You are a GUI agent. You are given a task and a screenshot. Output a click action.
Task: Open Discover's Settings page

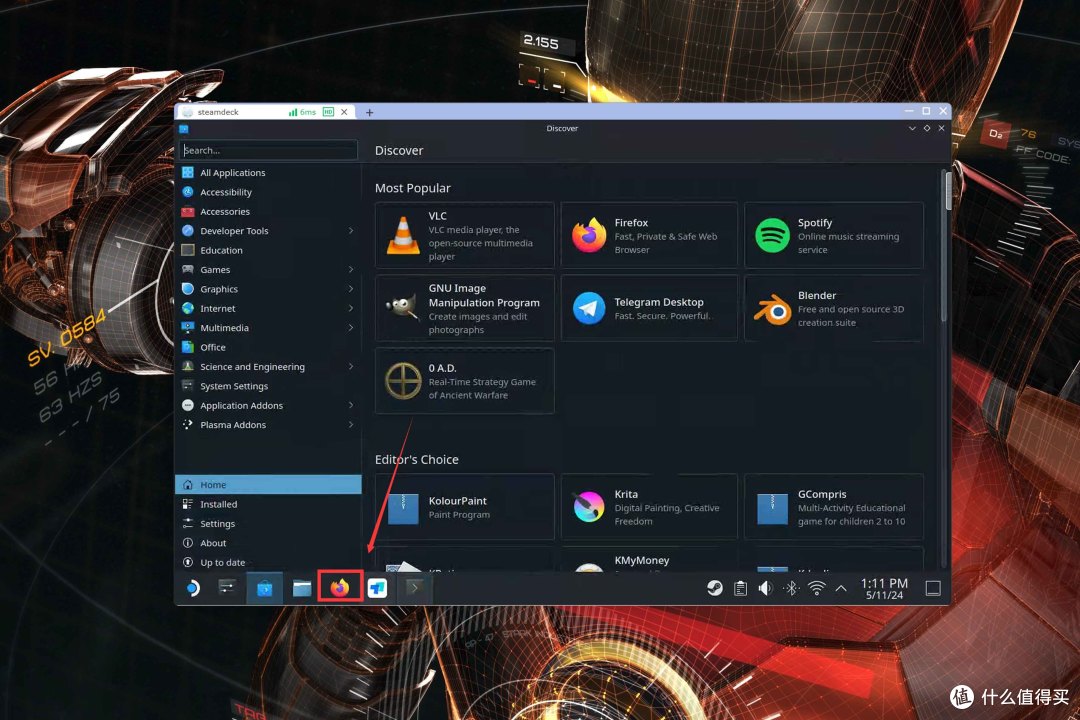tap(268, 524)
